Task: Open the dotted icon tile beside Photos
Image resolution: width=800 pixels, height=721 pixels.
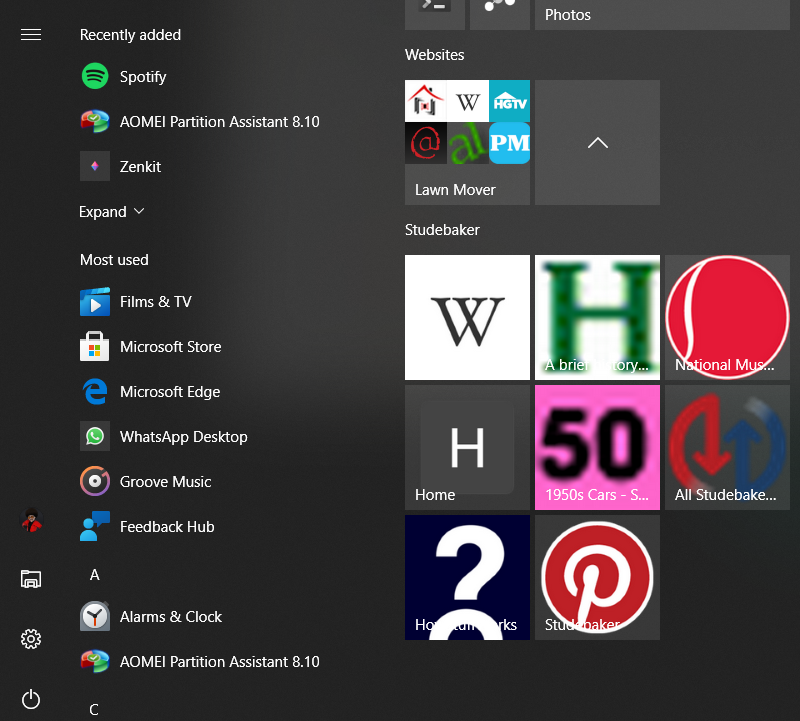Action: click(499, 15)
